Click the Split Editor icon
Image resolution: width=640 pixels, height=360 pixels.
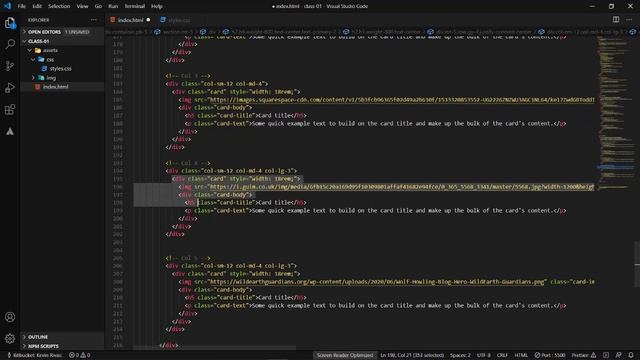[x=616, y=20]
